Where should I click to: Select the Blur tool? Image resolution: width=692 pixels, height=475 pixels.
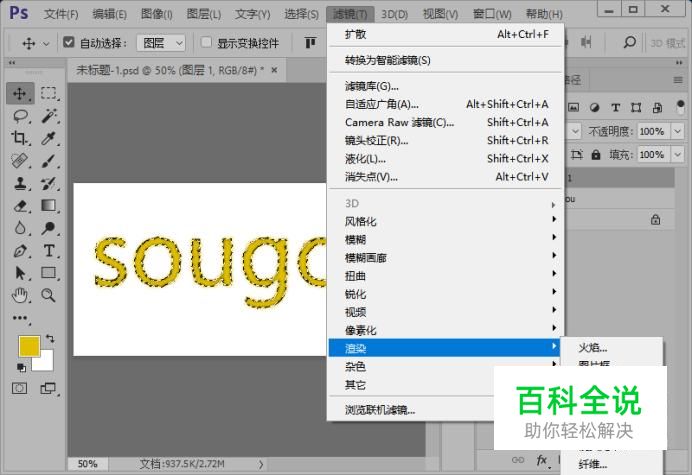click(19, 228)
